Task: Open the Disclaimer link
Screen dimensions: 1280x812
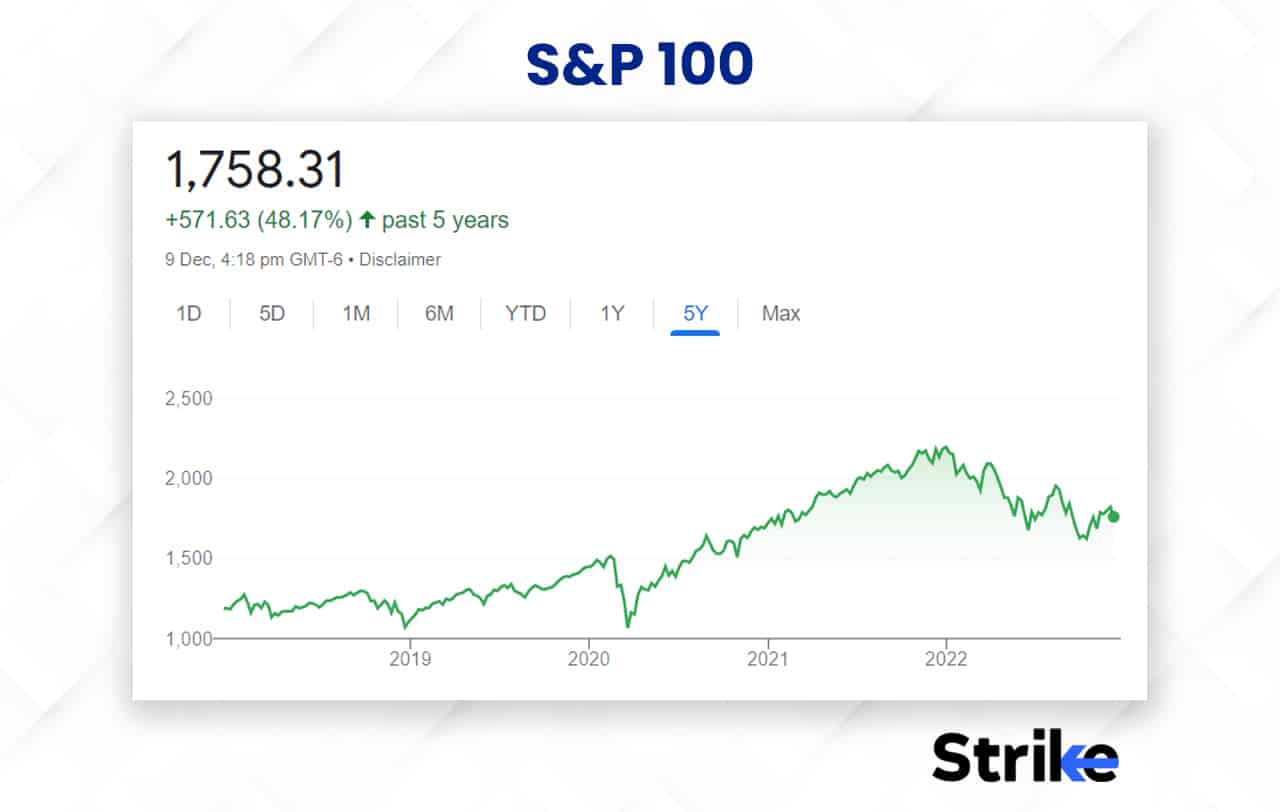Action: [x=402, y=259]
